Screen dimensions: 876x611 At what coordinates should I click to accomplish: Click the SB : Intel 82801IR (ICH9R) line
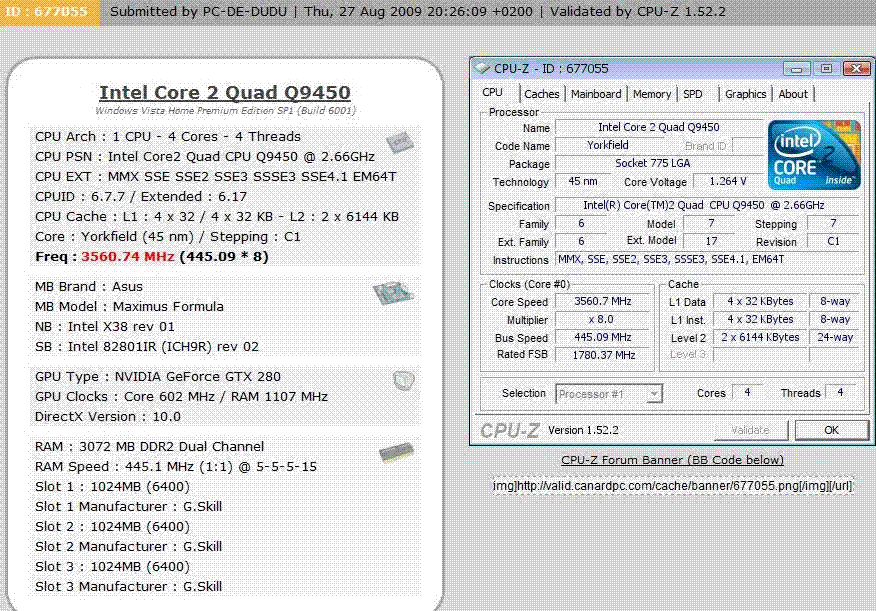pos(147,347)
